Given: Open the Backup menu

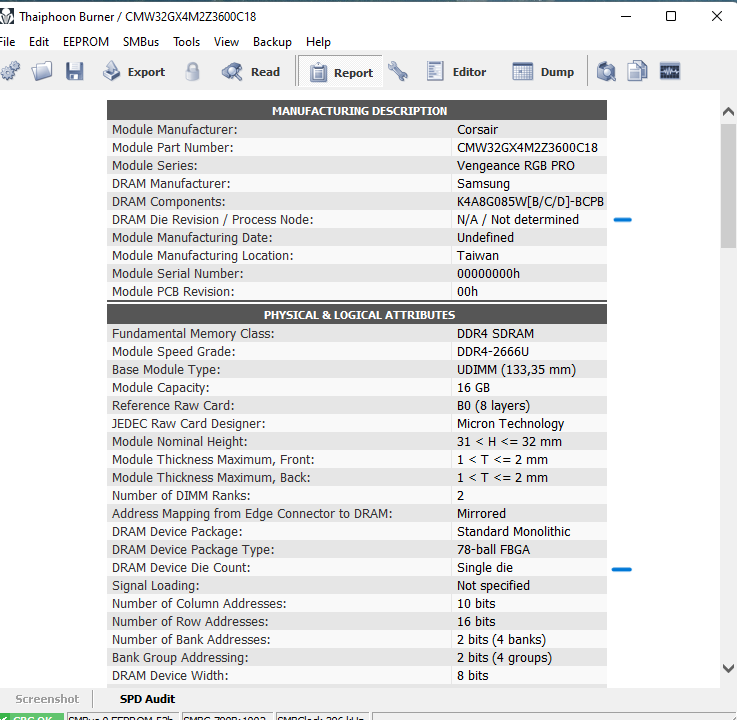Looking at the screenshot, I should point(272,42).
